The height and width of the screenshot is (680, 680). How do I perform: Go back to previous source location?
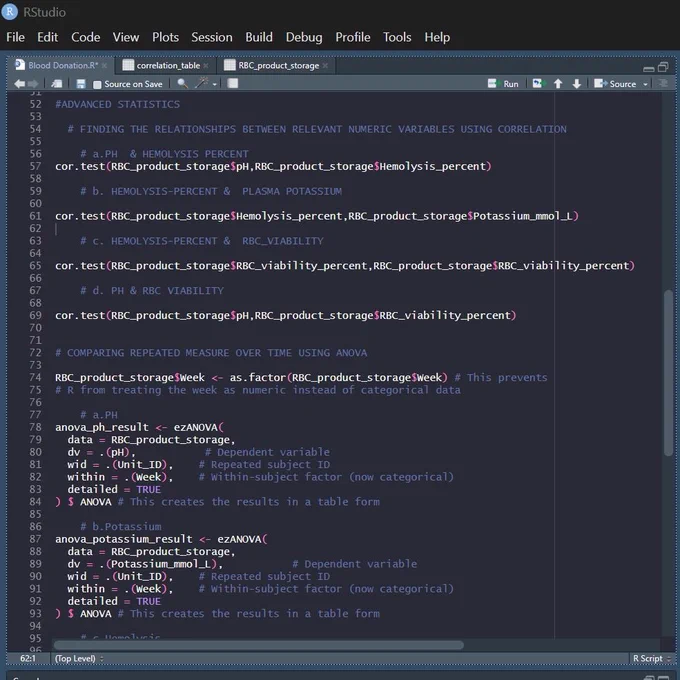[19, 84]
